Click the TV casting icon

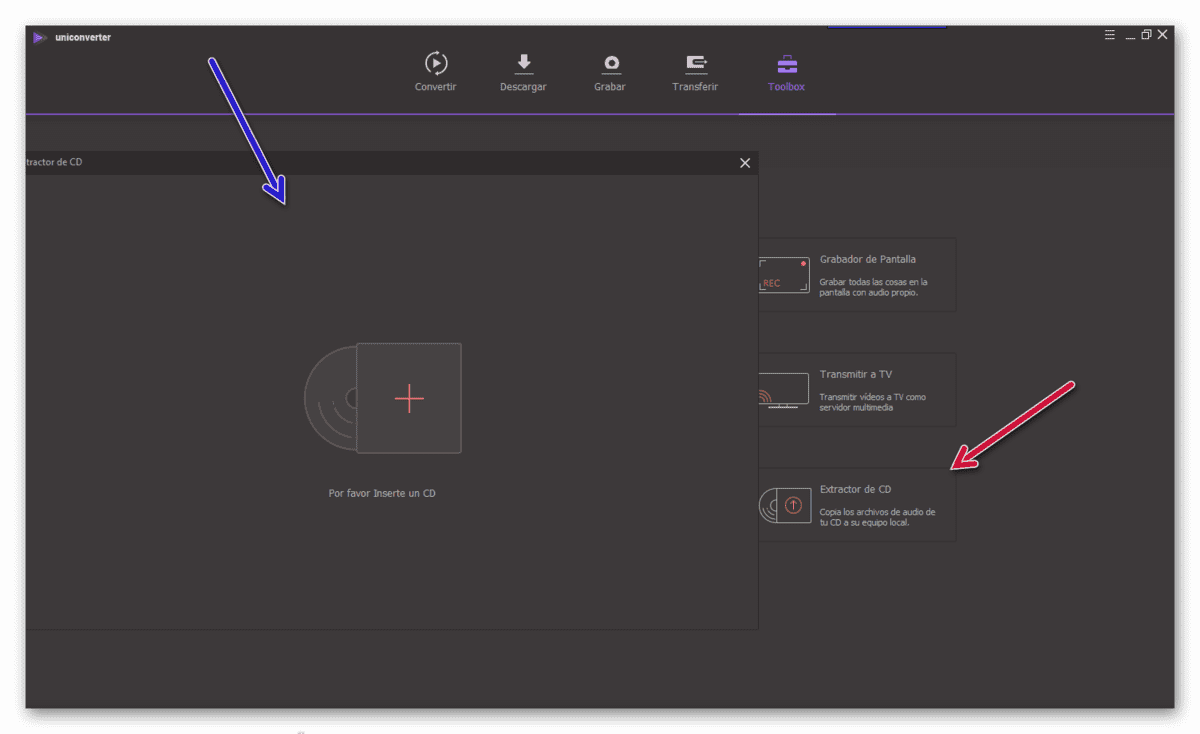783,390
